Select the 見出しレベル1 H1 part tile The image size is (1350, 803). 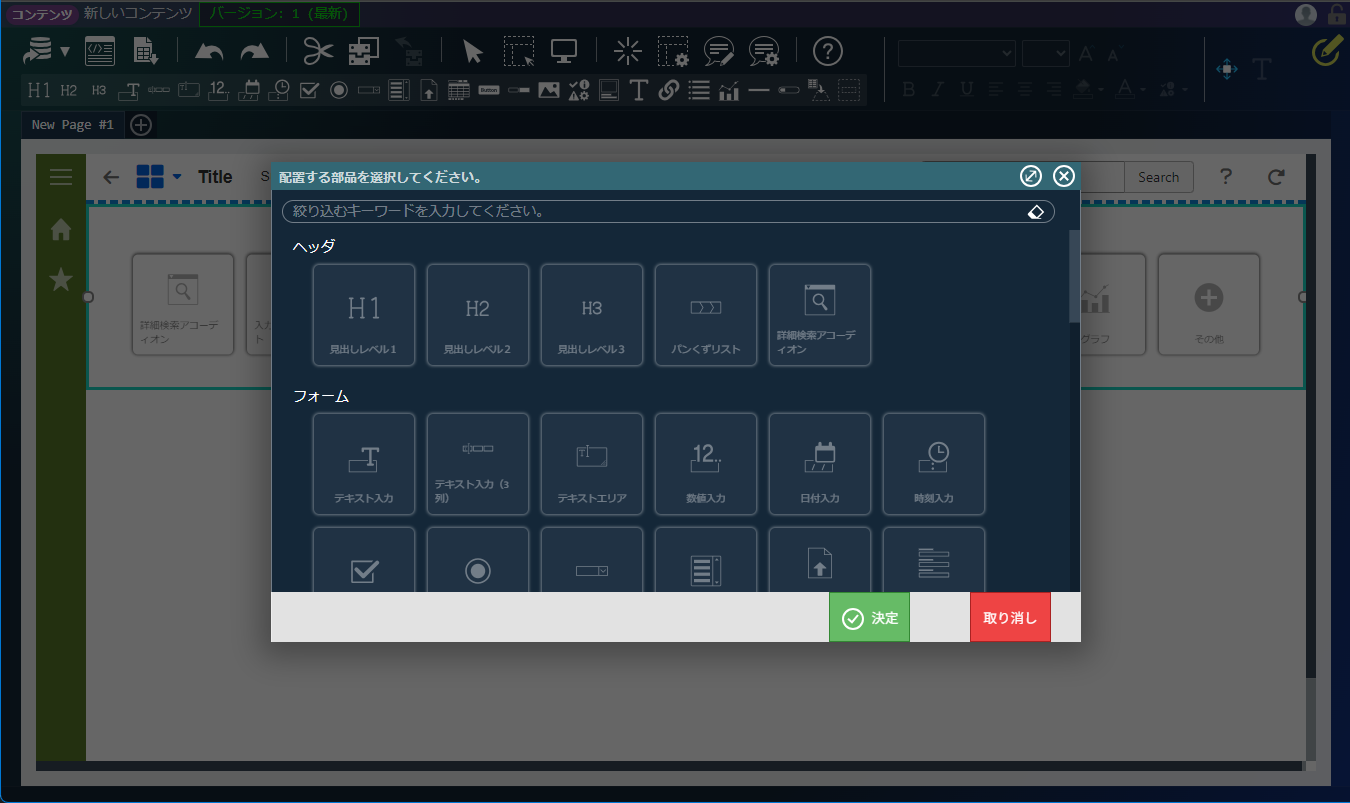click(x=364, y=315)
